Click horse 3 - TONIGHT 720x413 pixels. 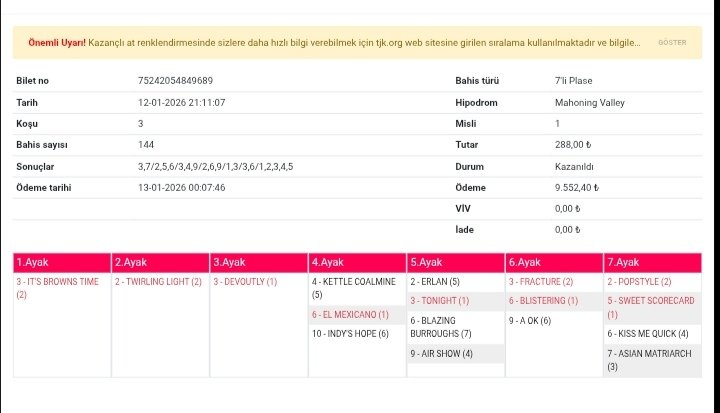[x=439, y=301]
